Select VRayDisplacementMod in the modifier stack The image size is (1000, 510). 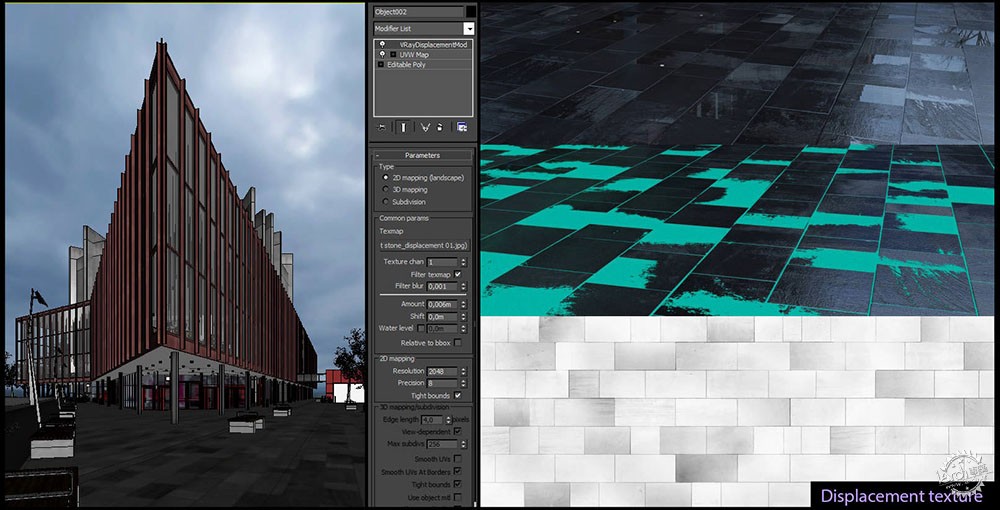(434, 45)
